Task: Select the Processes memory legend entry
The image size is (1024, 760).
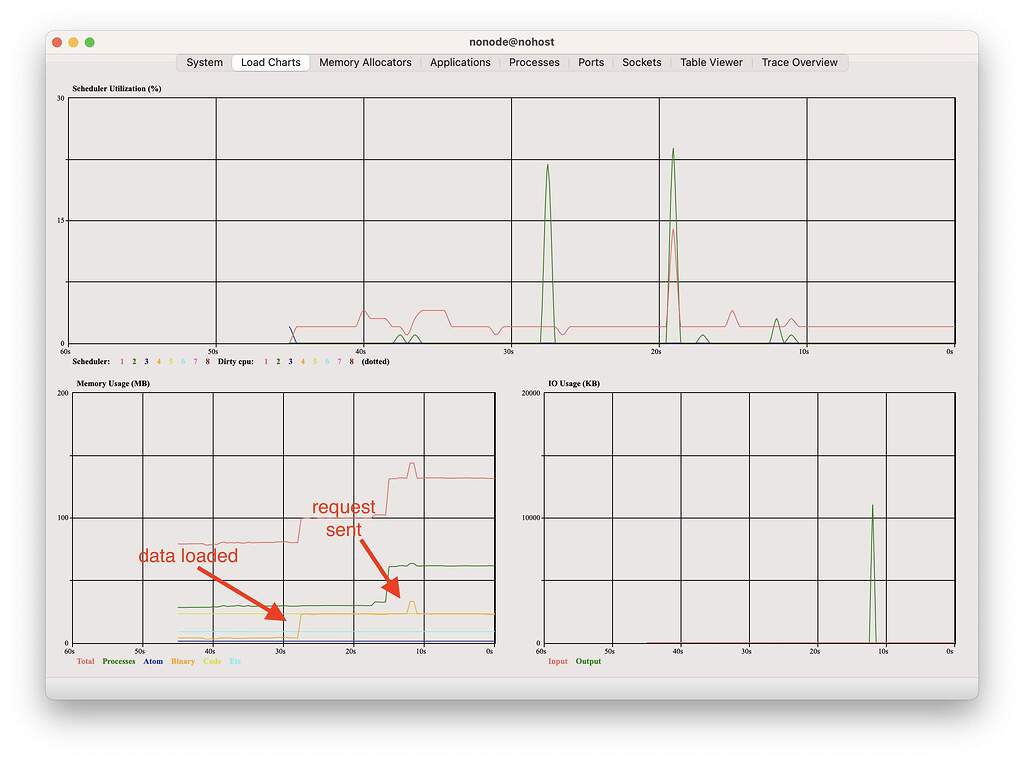Action: (x=118, y=661)
